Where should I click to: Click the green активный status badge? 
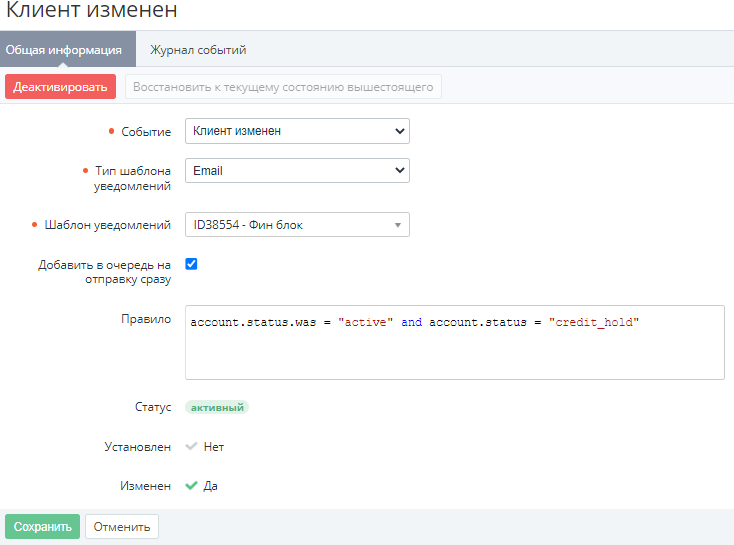(x=217, y=408)
